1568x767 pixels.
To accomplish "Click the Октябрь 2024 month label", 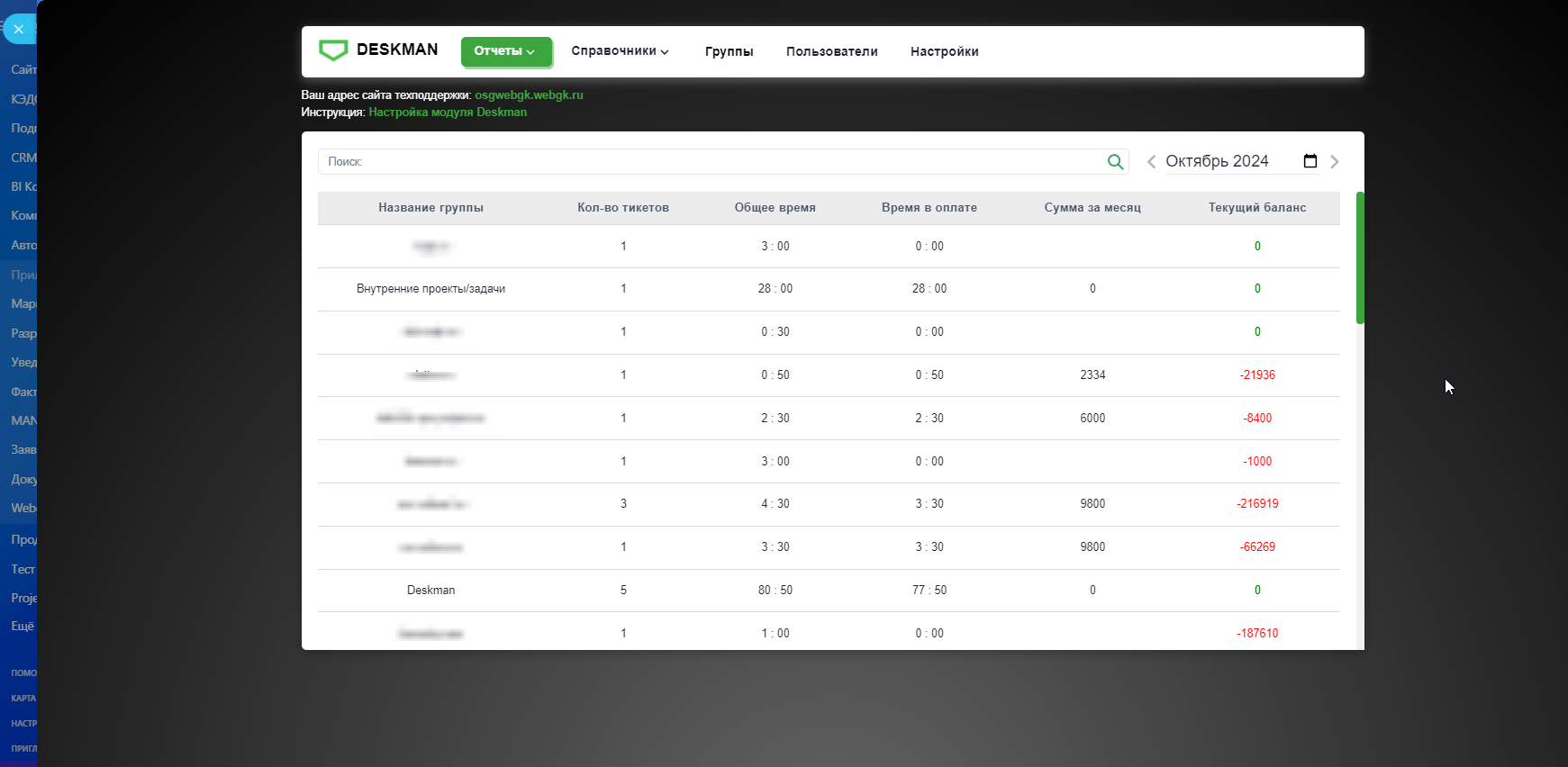I will (x=1217, y=161).
